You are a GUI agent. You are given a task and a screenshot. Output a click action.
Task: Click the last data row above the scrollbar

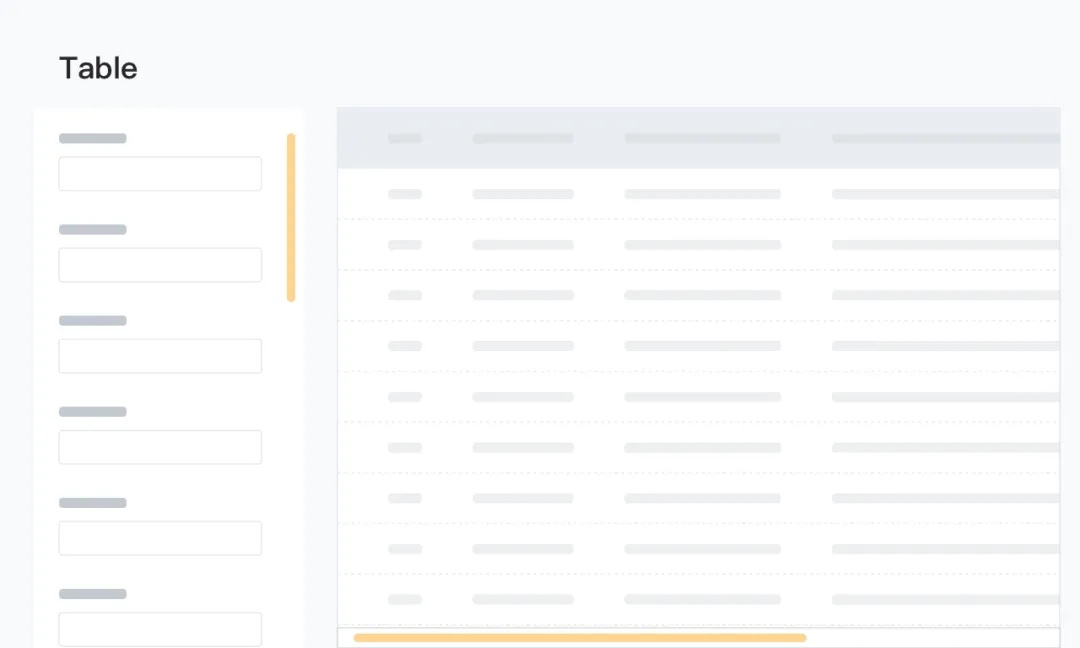pyautogui.click(x=700, y=600)
